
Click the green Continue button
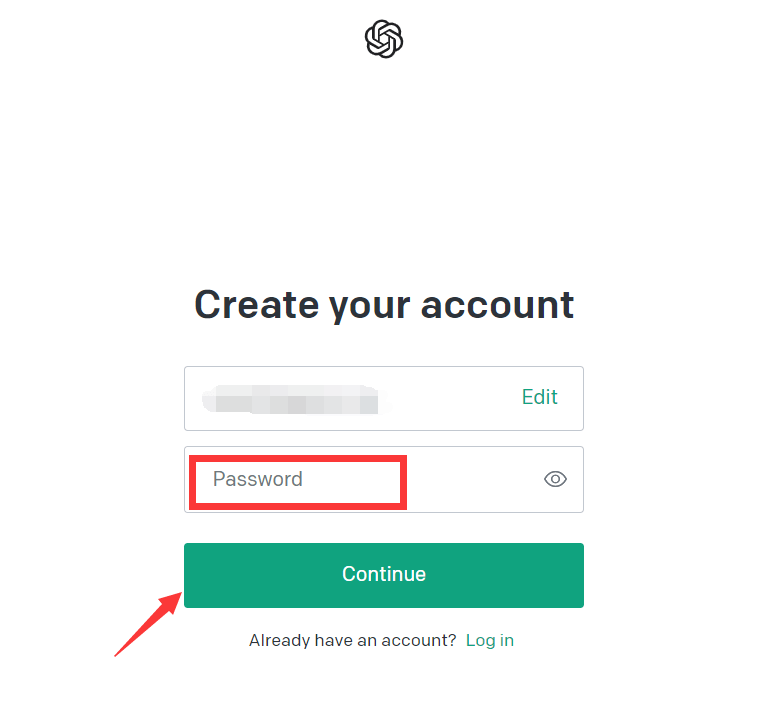point(384,575)
